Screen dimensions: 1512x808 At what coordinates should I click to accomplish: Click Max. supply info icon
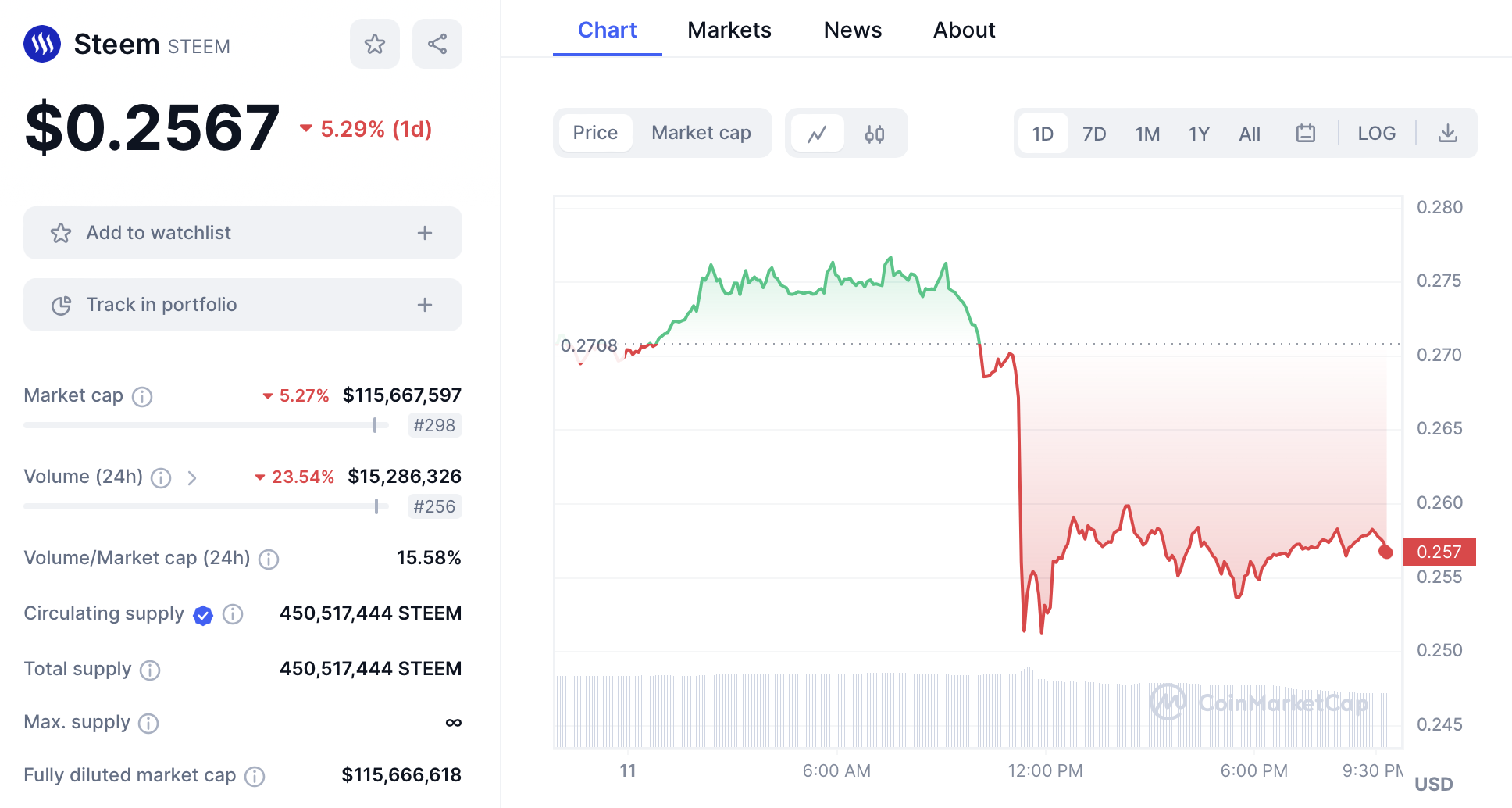(148, 723)
